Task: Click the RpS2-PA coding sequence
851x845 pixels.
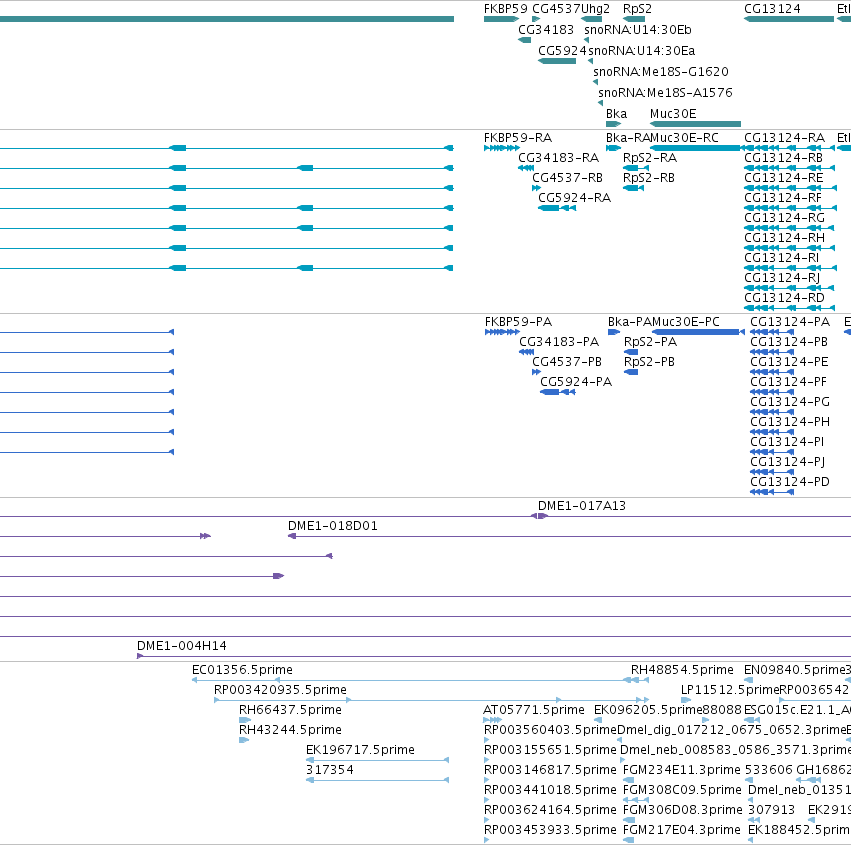Action: click(x=631, y=352)
